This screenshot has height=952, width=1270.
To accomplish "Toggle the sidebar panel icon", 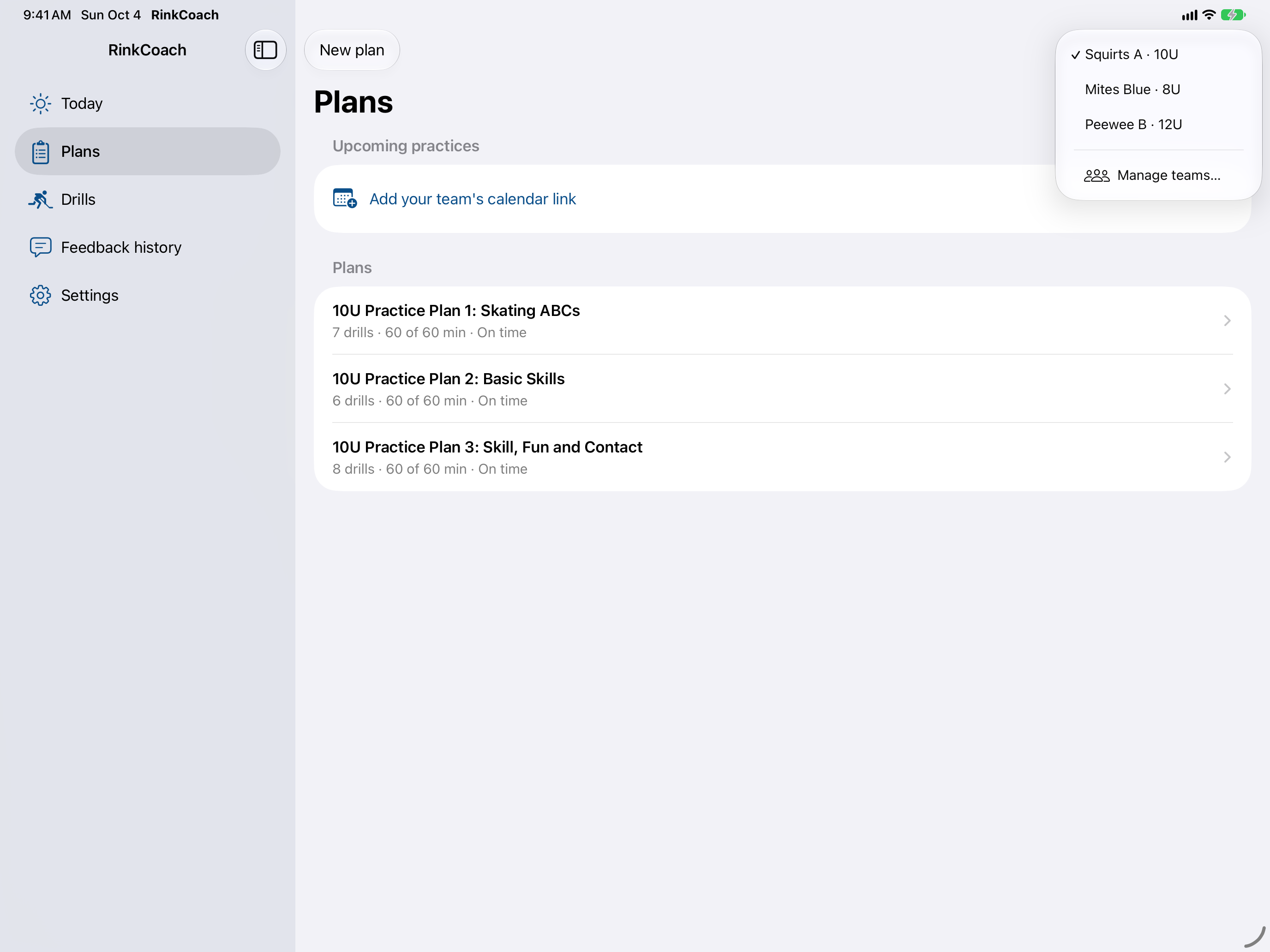I will (x=265, y=50).
